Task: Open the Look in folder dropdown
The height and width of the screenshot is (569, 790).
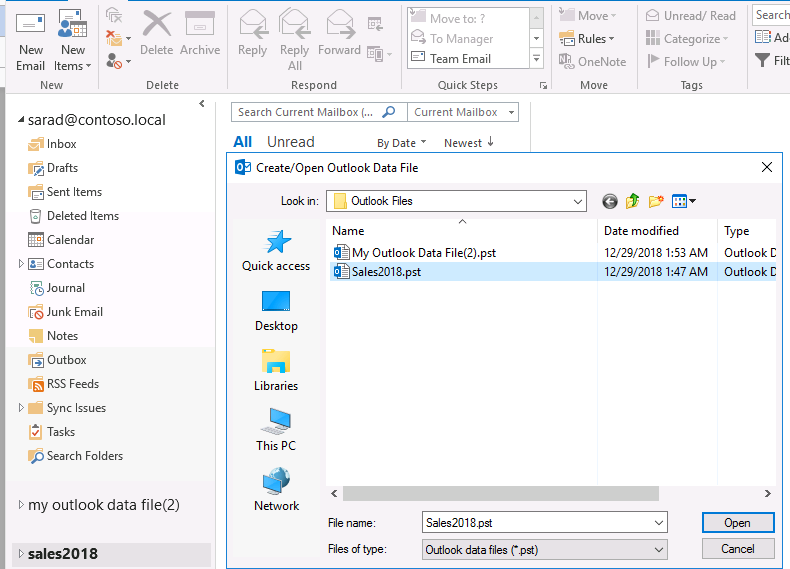Action: (x=578, y=201)
